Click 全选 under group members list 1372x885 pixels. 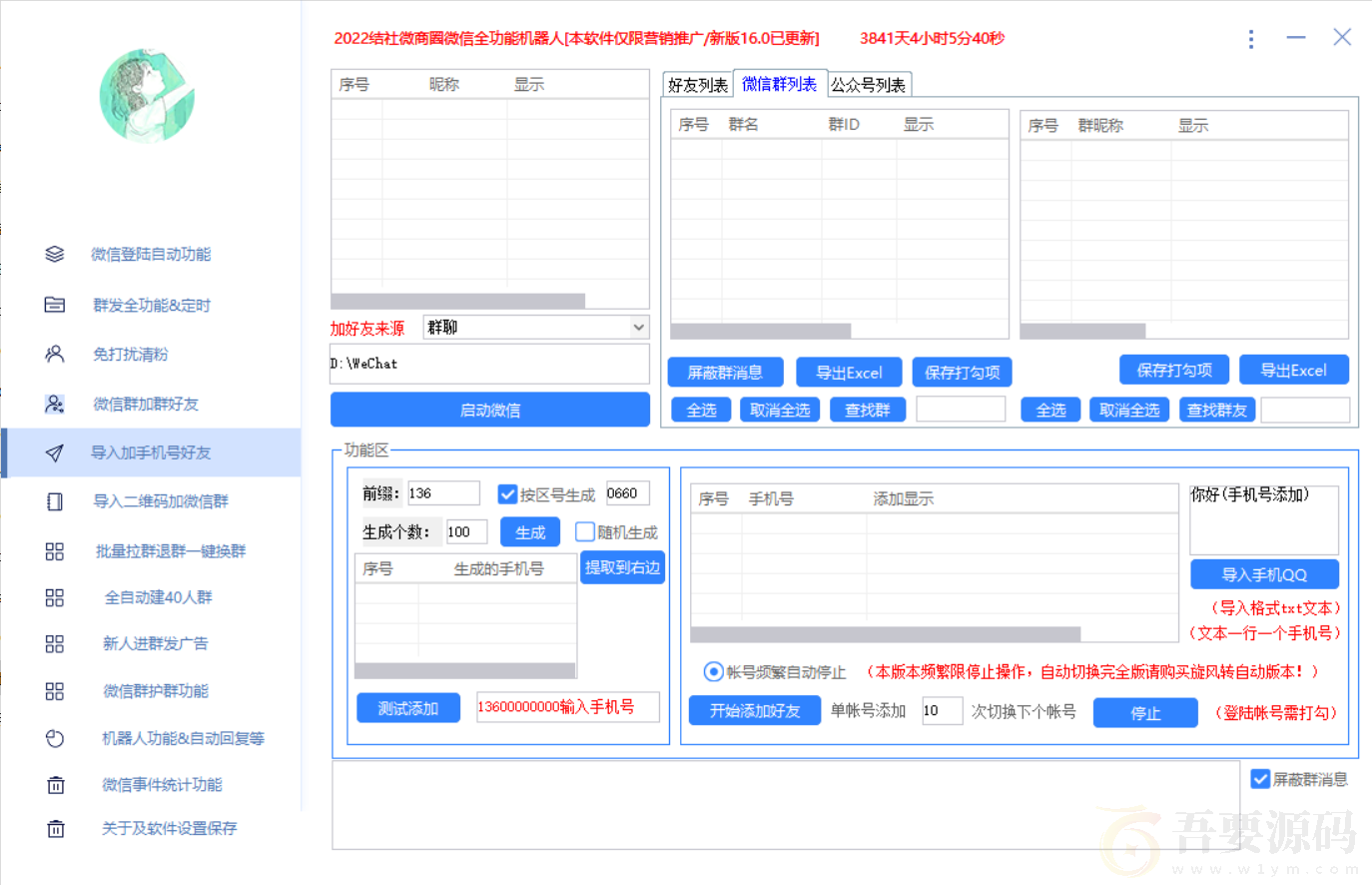1050,411
